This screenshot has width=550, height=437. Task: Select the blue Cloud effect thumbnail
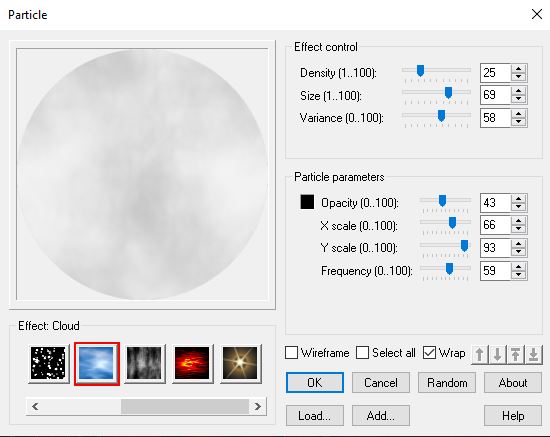[97, 363]
